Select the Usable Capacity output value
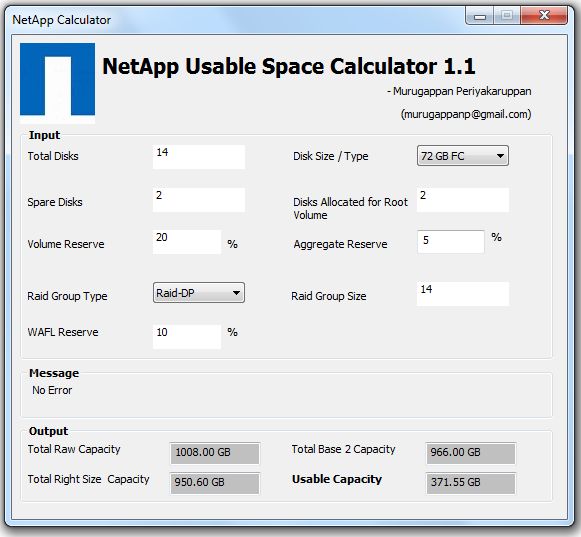581x537 pixels. click(x=471, y=483)
